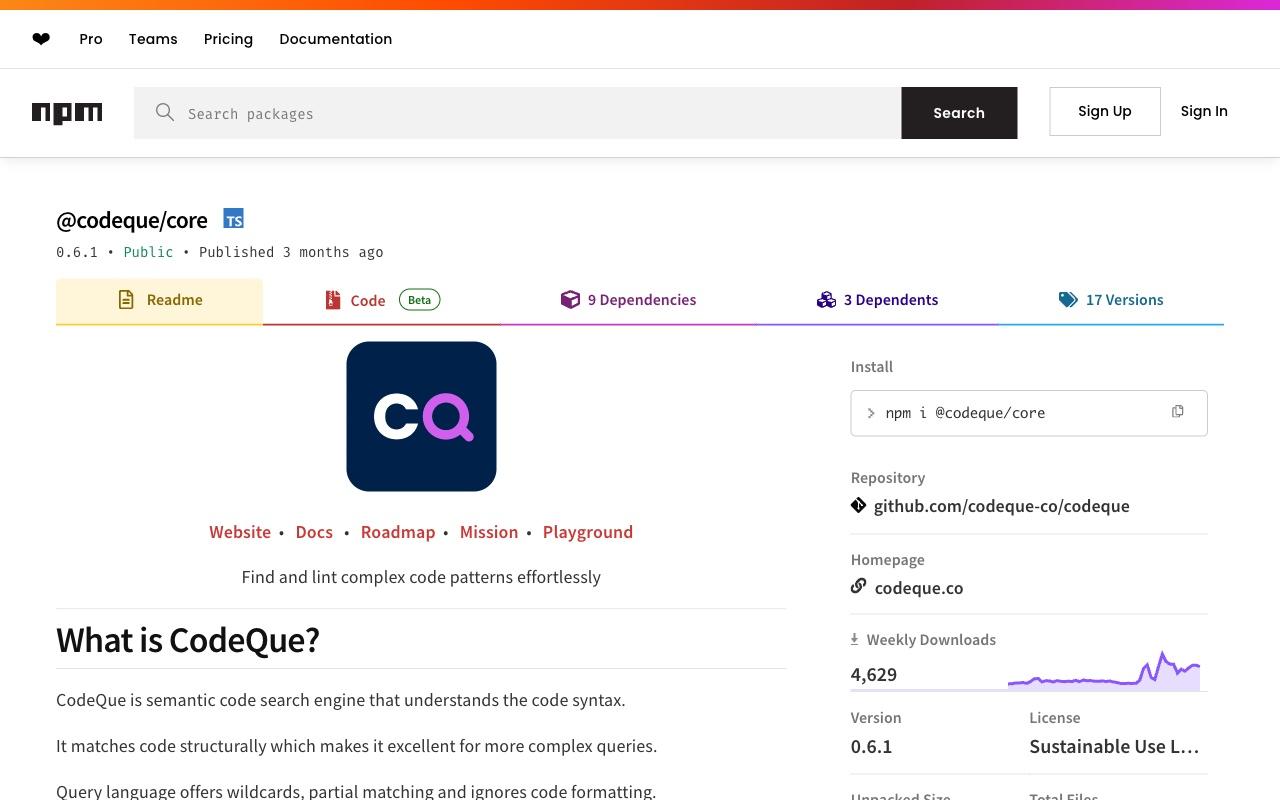1280x800 pixels.
Task: Open the Docs link in readme
Action: coord(314,532)
